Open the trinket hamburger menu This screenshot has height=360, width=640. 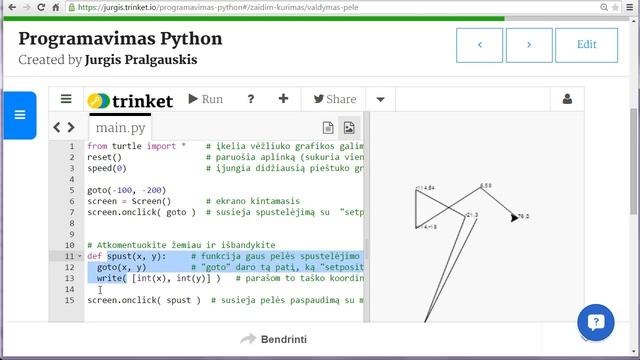(66, 99)
